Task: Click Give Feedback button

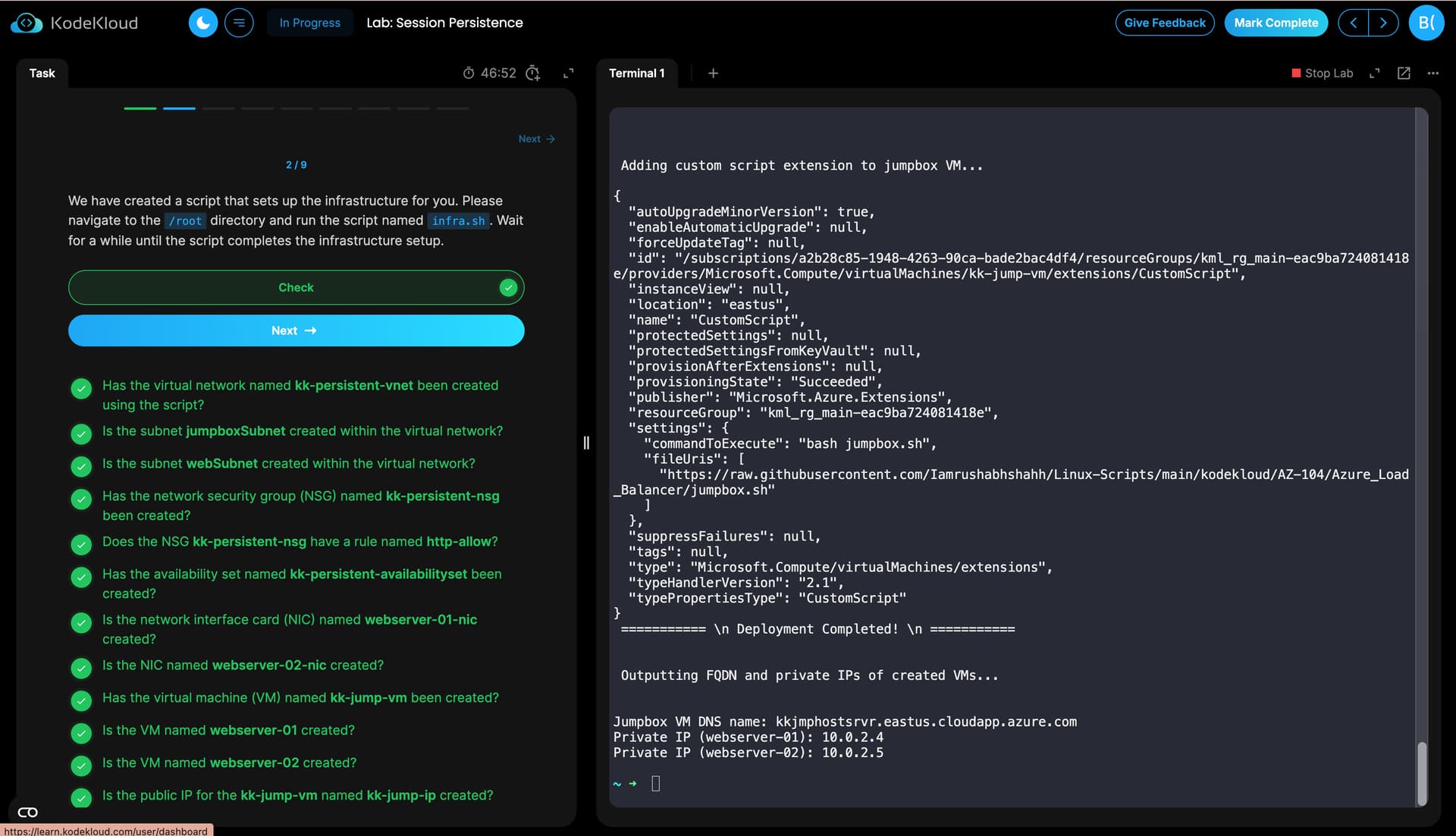Action: [1164, 23]
